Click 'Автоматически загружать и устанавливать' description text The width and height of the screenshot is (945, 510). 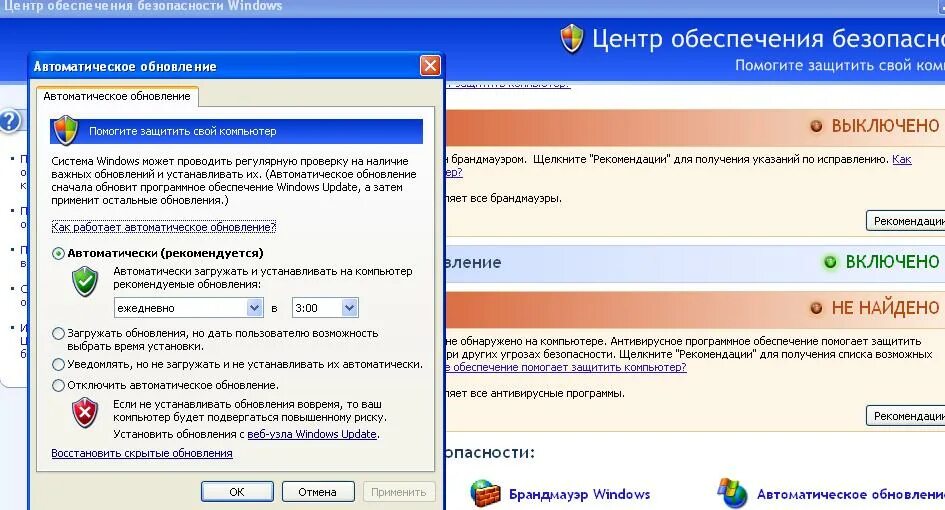coord(263,277)
